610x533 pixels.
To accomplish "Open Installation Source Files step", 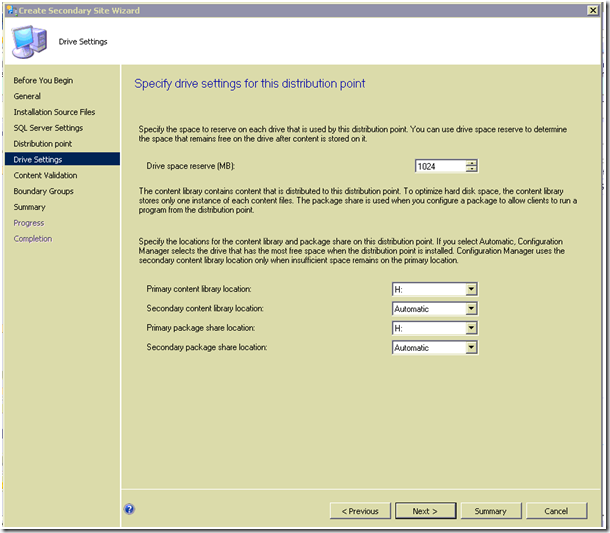I will (55, 112).
